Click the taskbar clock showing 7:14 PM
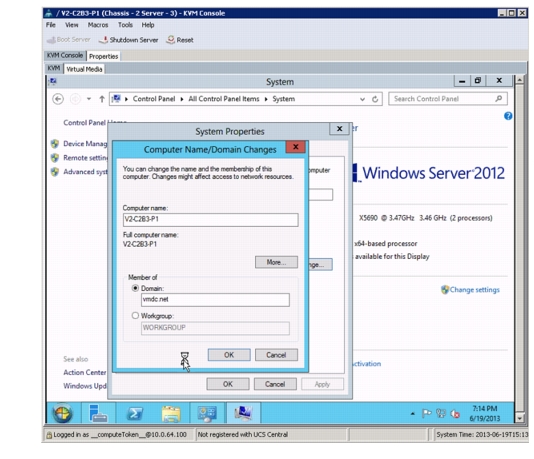The image size is (534, 459). (485, 413)
